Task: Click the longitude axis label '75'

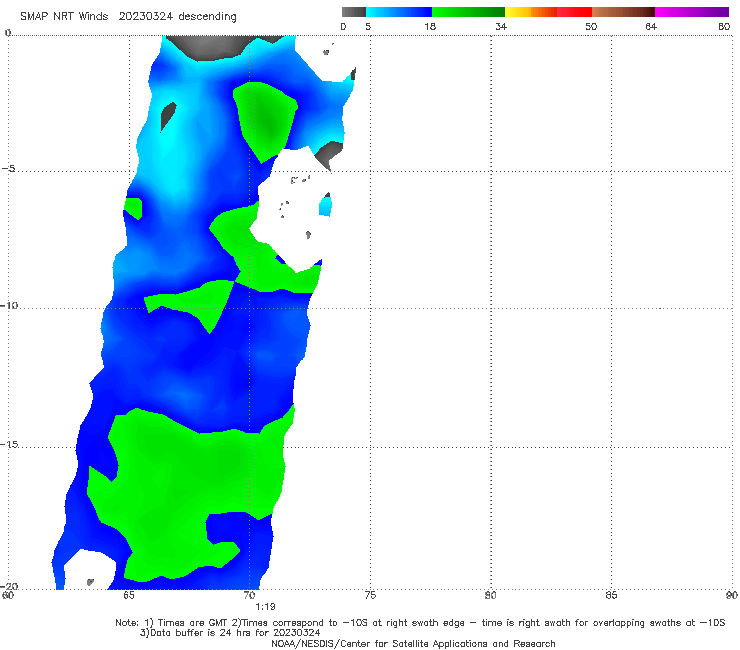Action: click(370, 595)
